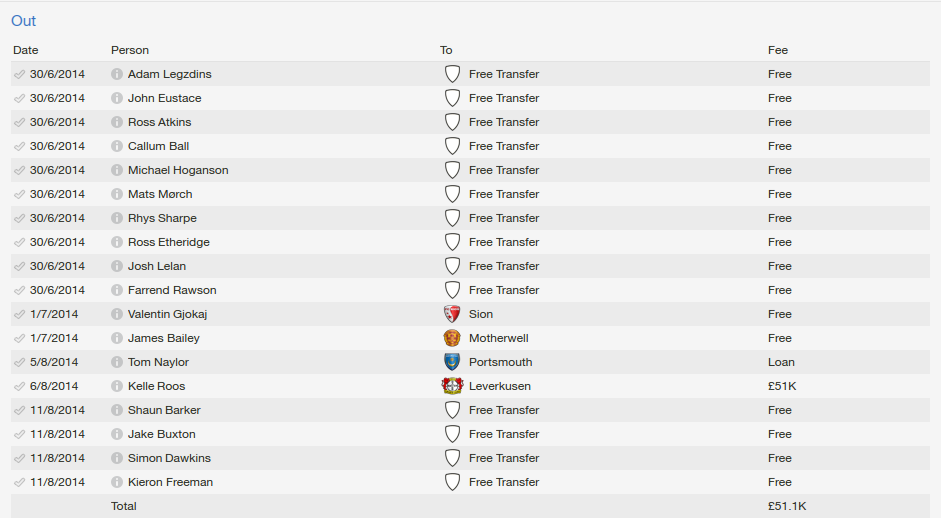Click the checkmark icon on Ross Atkins row

click(x=19, y=122)
